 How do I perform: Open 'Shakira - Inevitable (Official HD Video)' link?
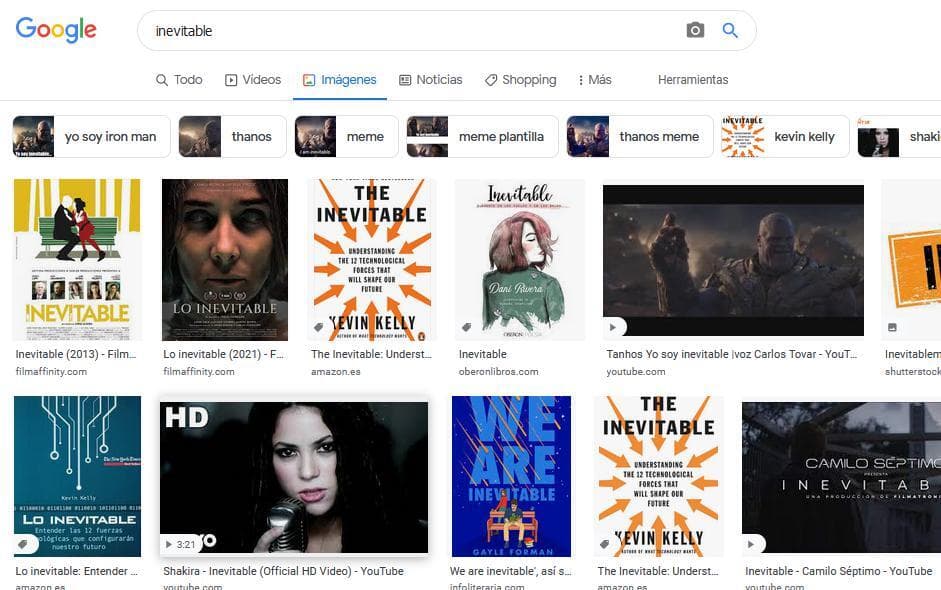[283, 571]
